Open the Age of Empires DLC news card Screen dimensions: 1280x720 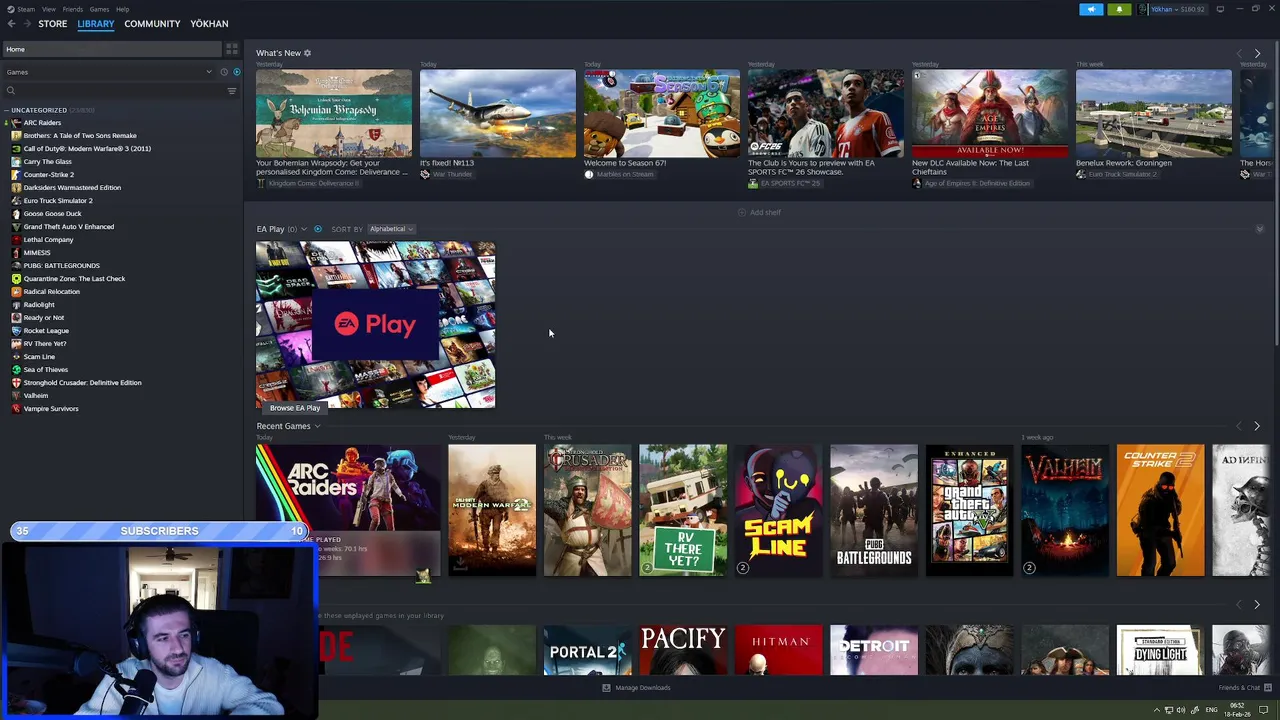point(989,114)
